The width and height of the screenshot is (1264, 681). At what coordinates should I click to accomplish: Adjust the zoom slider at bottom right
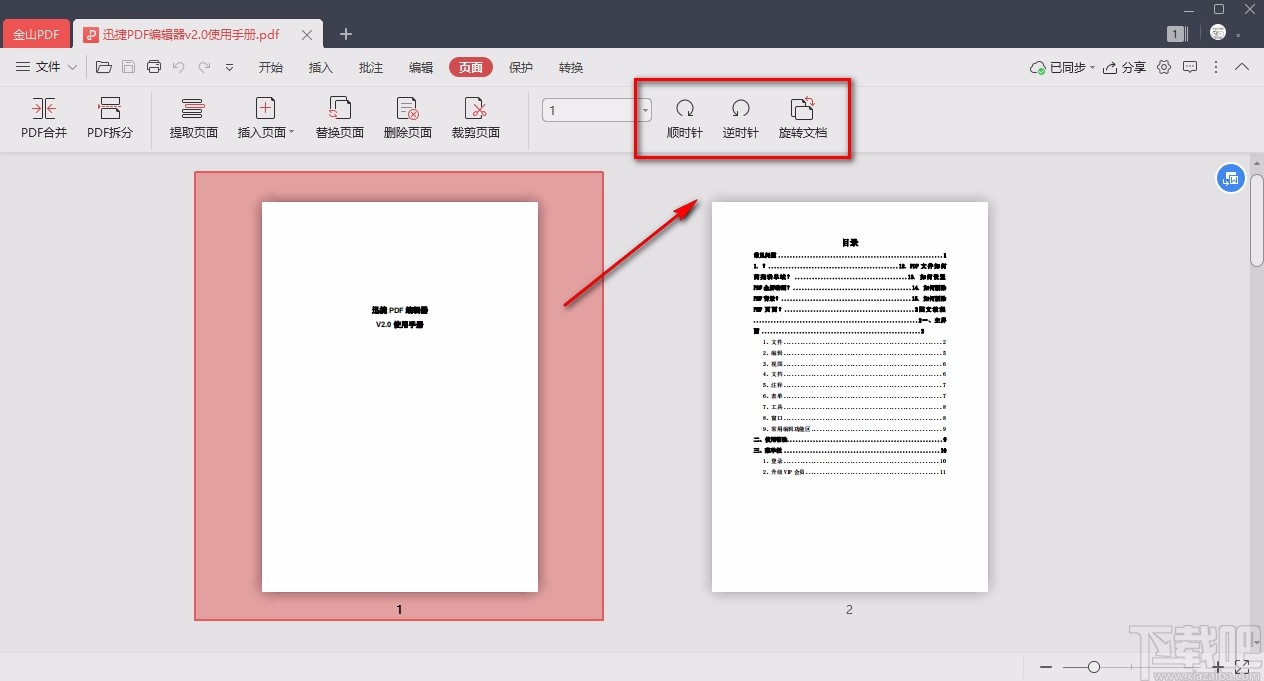[x=1093, y=666]
